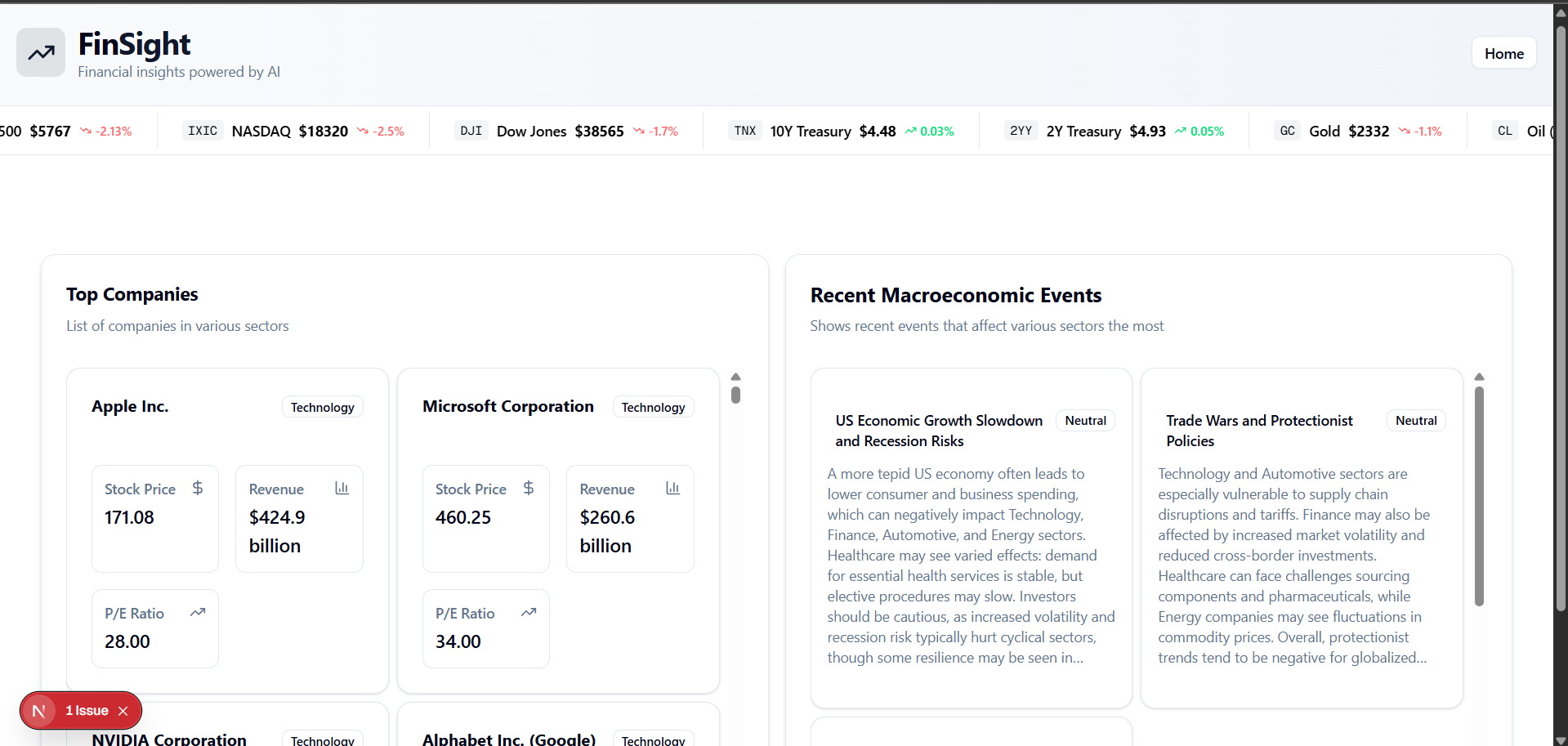Click the 2Y Treasury 0.05% change

point(1208,132)
